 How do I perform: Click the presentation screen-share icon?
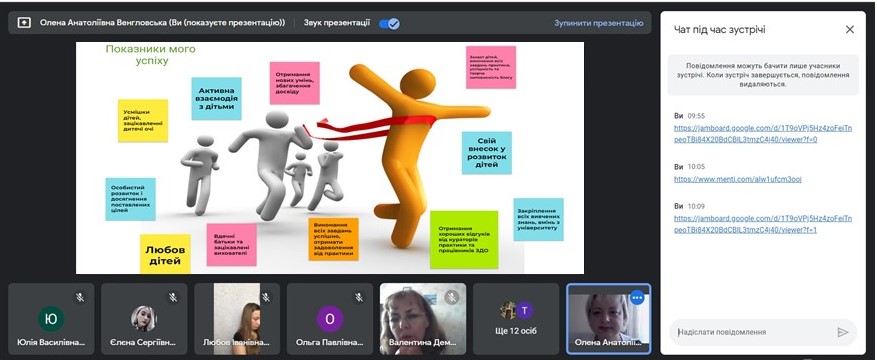24,23
